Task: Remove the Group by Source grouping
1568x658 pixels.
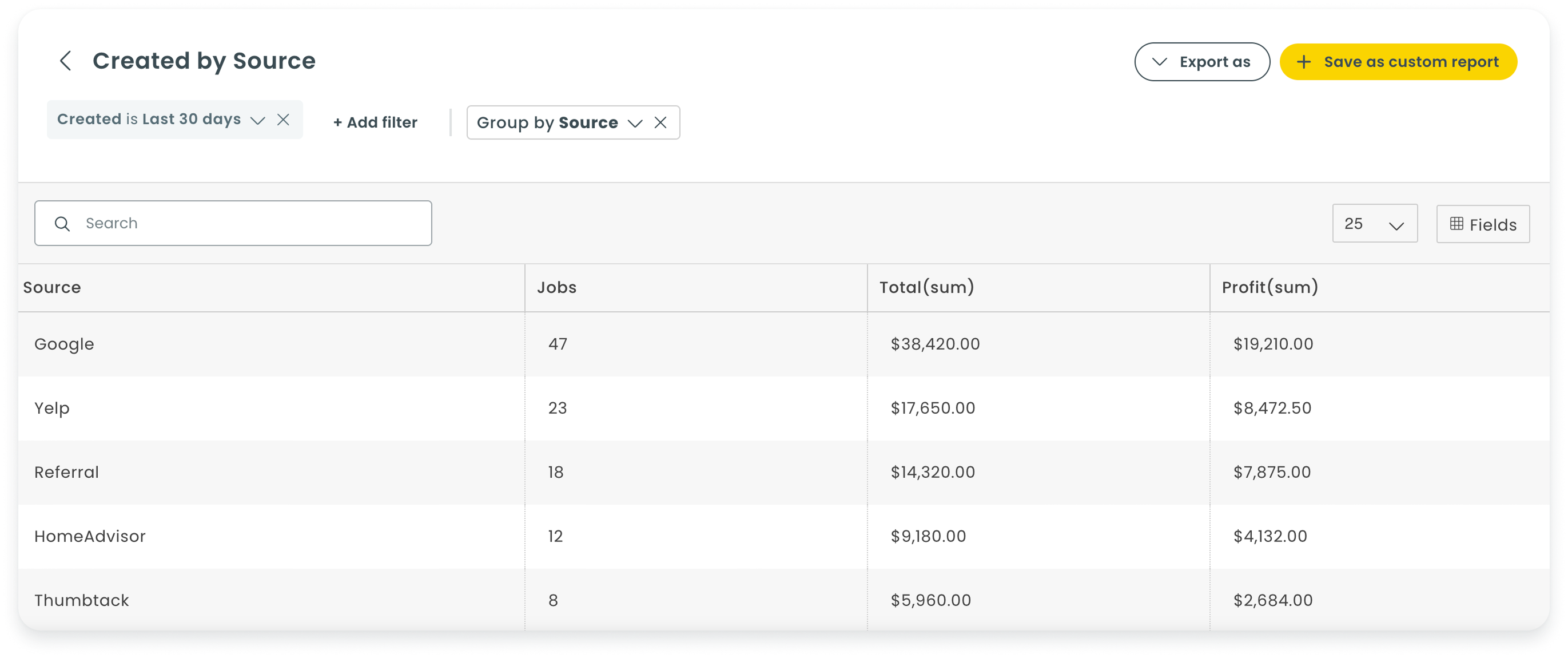Action: point(660,122)
